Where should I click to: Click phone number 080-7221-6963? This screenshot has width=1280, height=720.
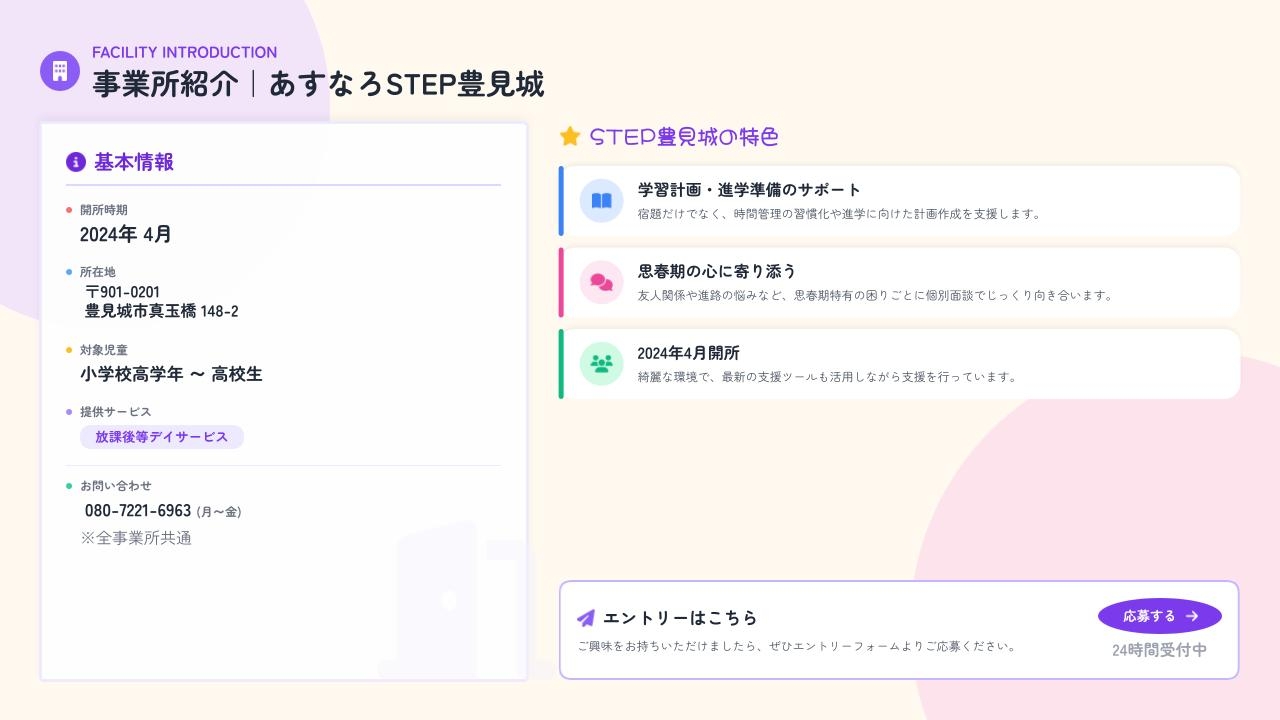tap(138, 511)
